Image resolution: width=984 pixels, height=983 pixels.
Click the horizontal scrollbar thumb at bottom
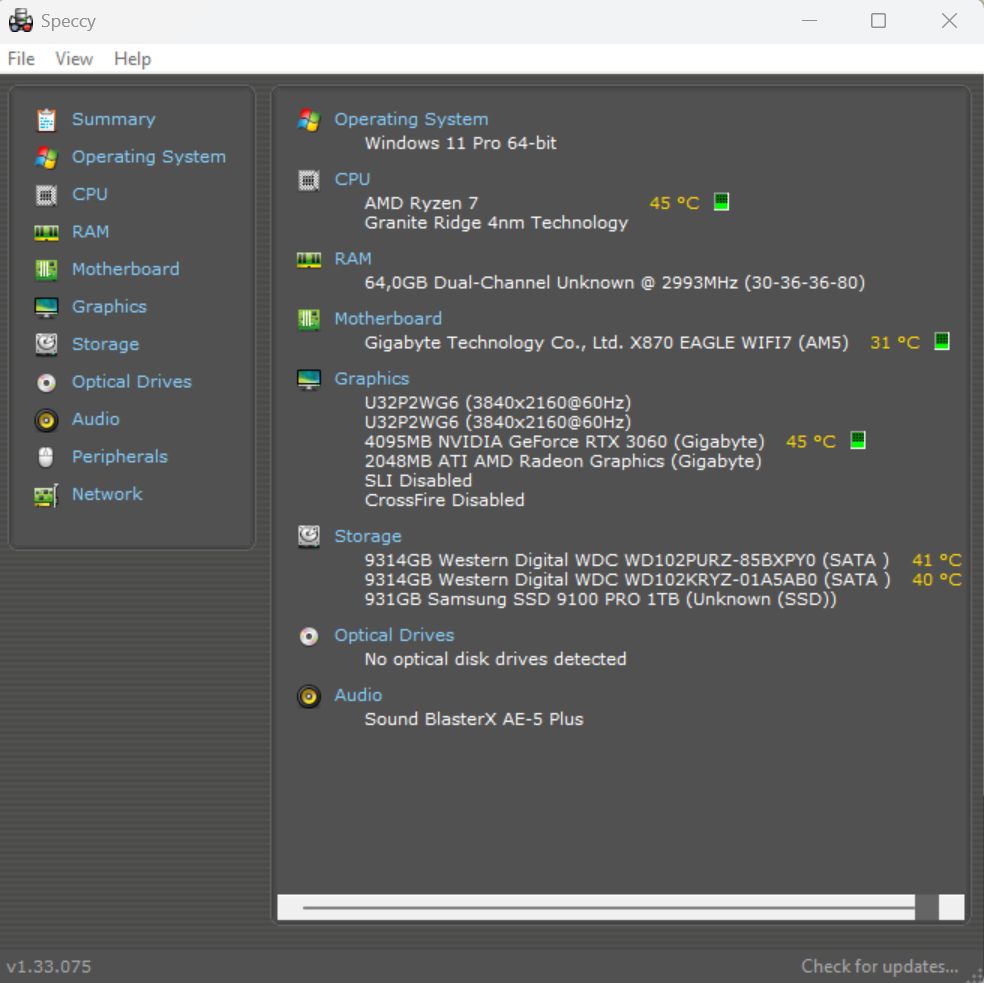point(927,908)
